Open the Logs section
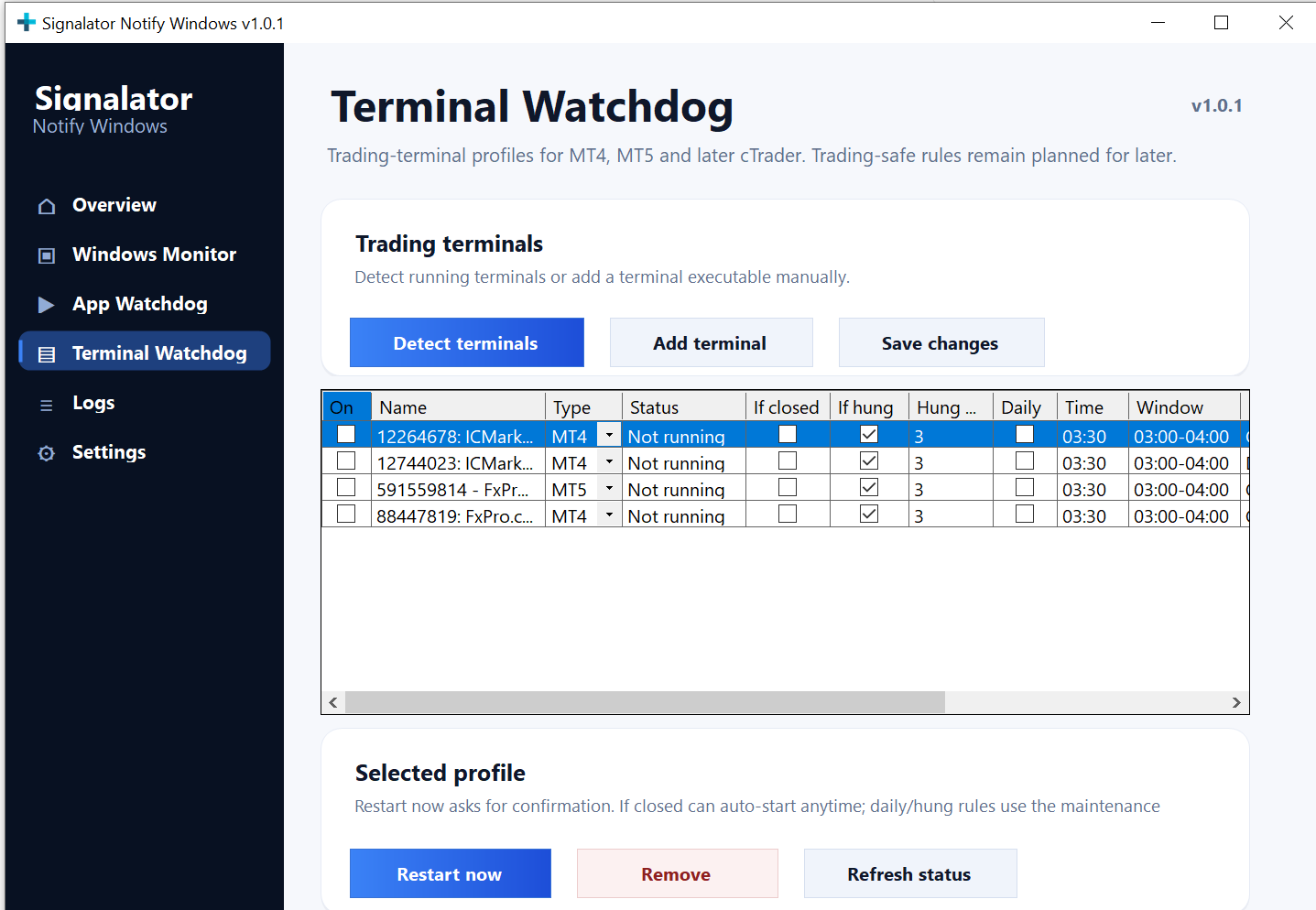This screenshot has height=910, width=1316. [93, 403]
